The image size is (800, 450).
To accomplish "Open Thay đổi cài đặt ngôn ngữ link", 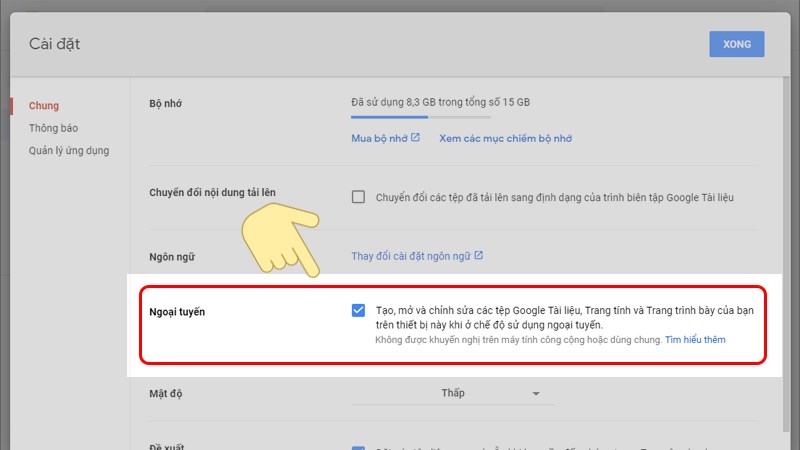I will [411, 256].
